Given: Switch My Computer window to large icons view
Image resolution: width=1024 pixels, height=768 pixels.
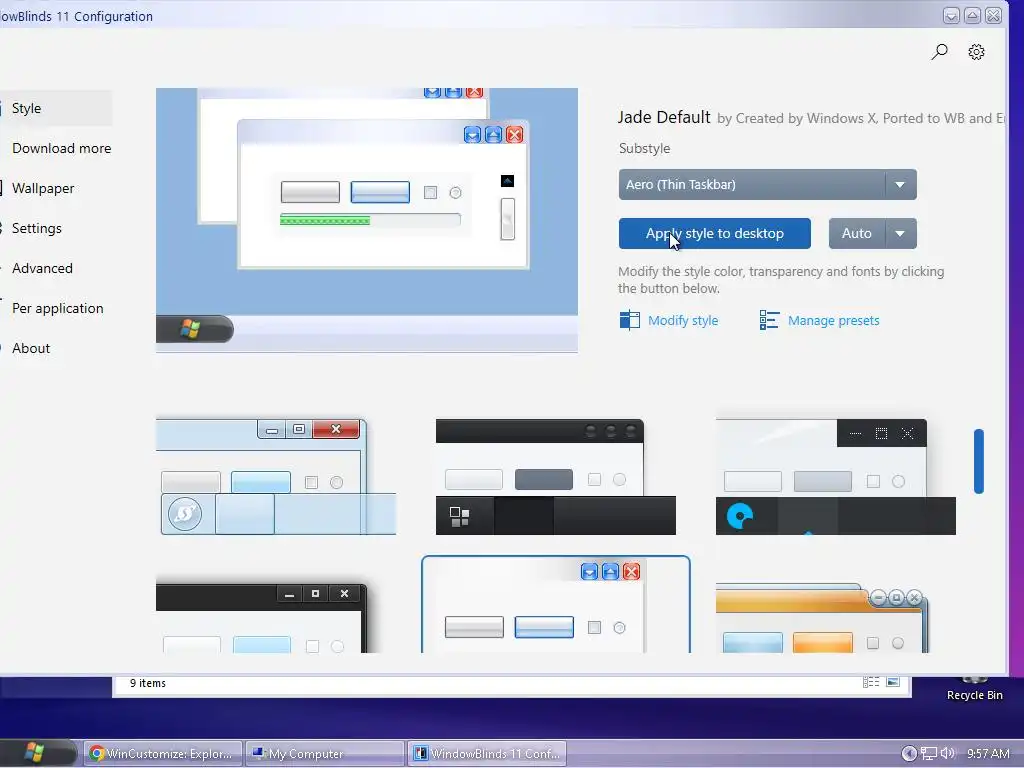Looking at the screenshot, I should [x=893, y=682].
